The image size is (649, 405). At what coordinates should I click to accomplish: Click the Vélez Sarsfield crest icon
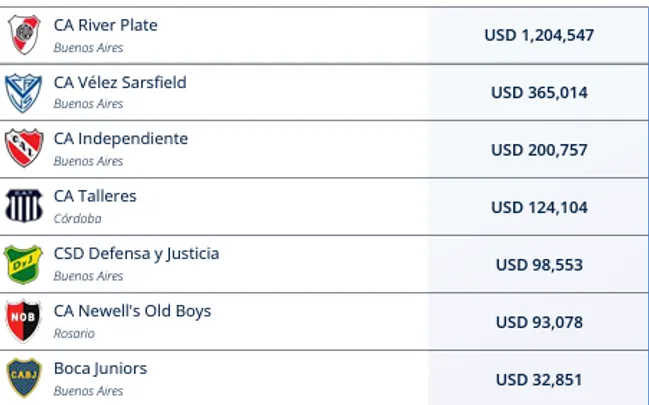(23, 92)
